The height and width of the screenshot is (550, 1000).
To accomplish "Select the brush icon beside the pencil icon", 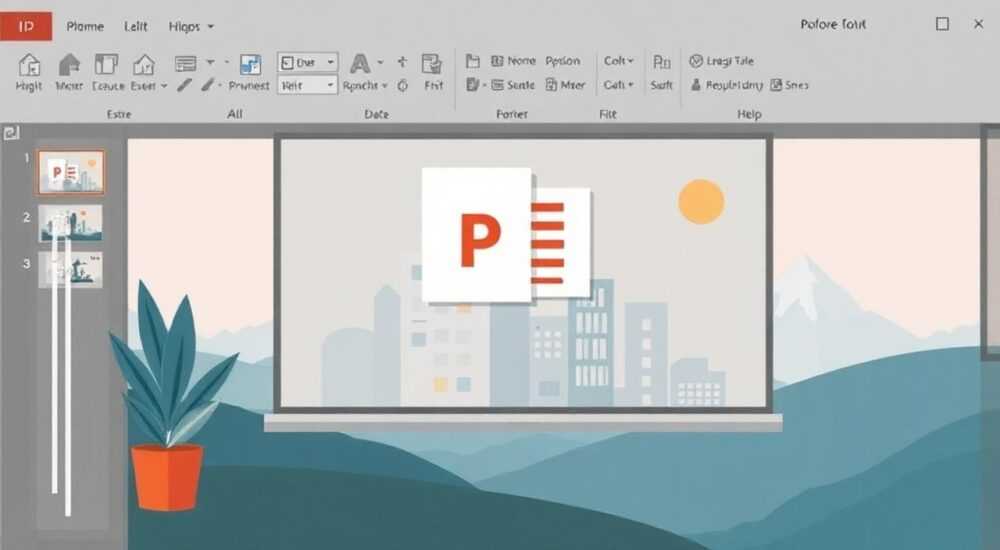I will (207, 84).
